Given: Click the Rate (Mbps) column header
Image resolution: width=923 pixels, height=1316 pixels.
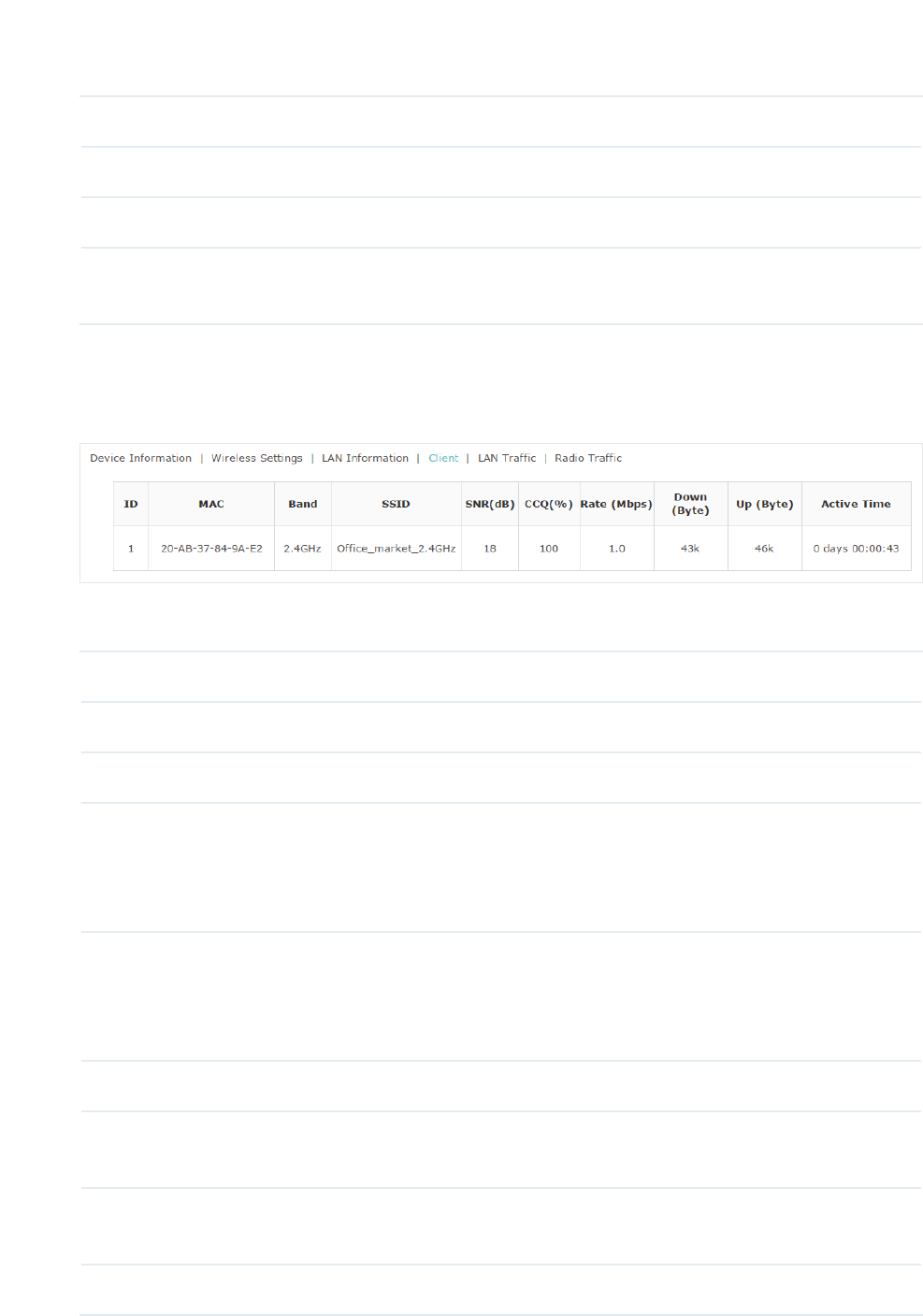Looking at the screenshot, I should 617,504.
